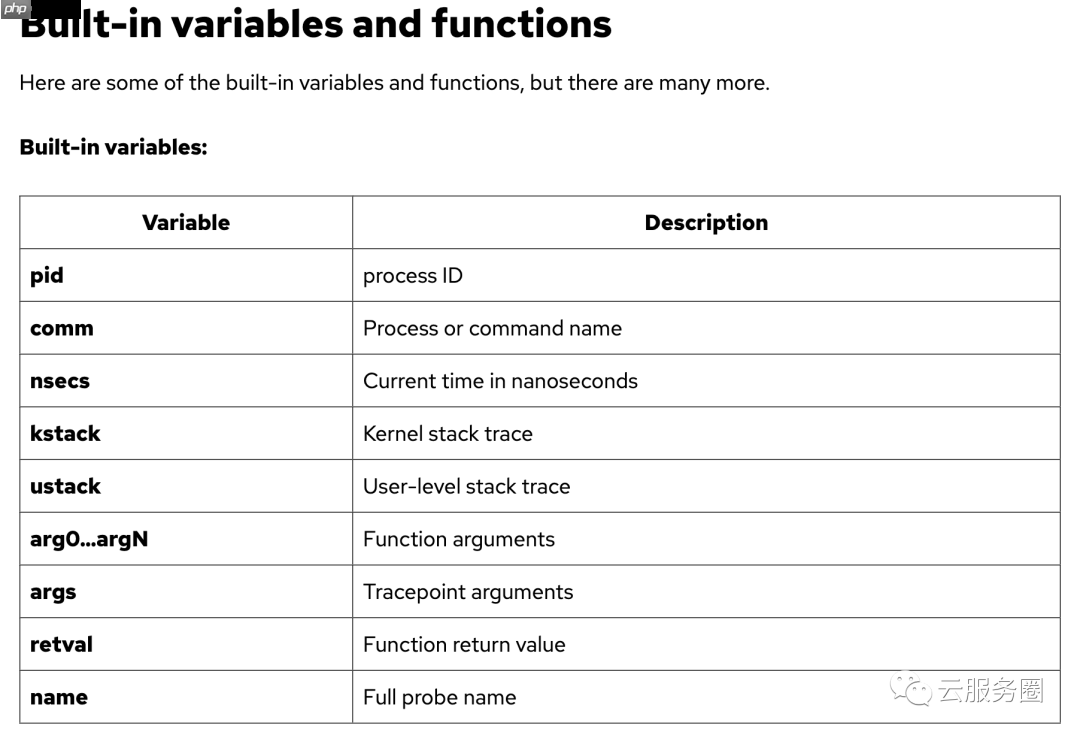Click the 云服务圈 watermark text
This screenshot has width=1080, height=738.
(x=990, y=690)
